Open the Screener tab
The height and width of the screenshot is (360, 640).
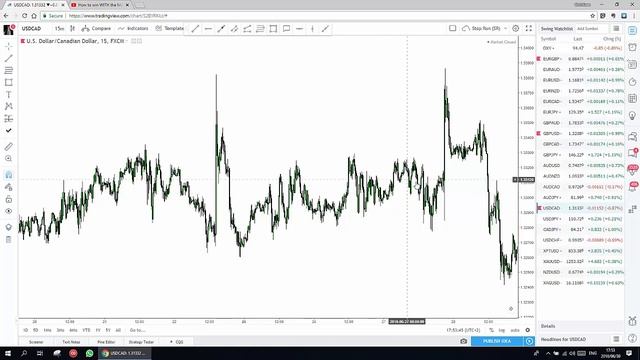point(36,342)
